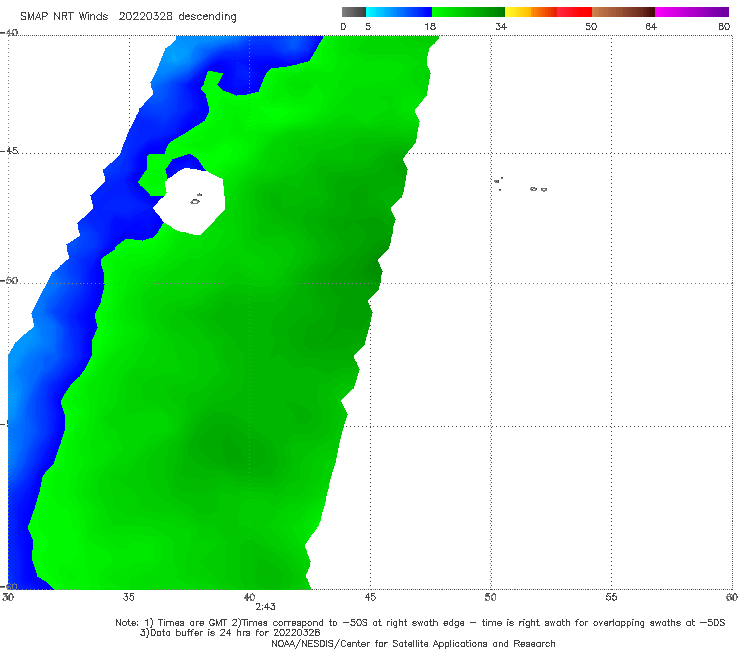Click the 'Times are GMT' note line
The height and width of the screenshot is (650, 740).
pyautogui.click(x=420, y=623)
